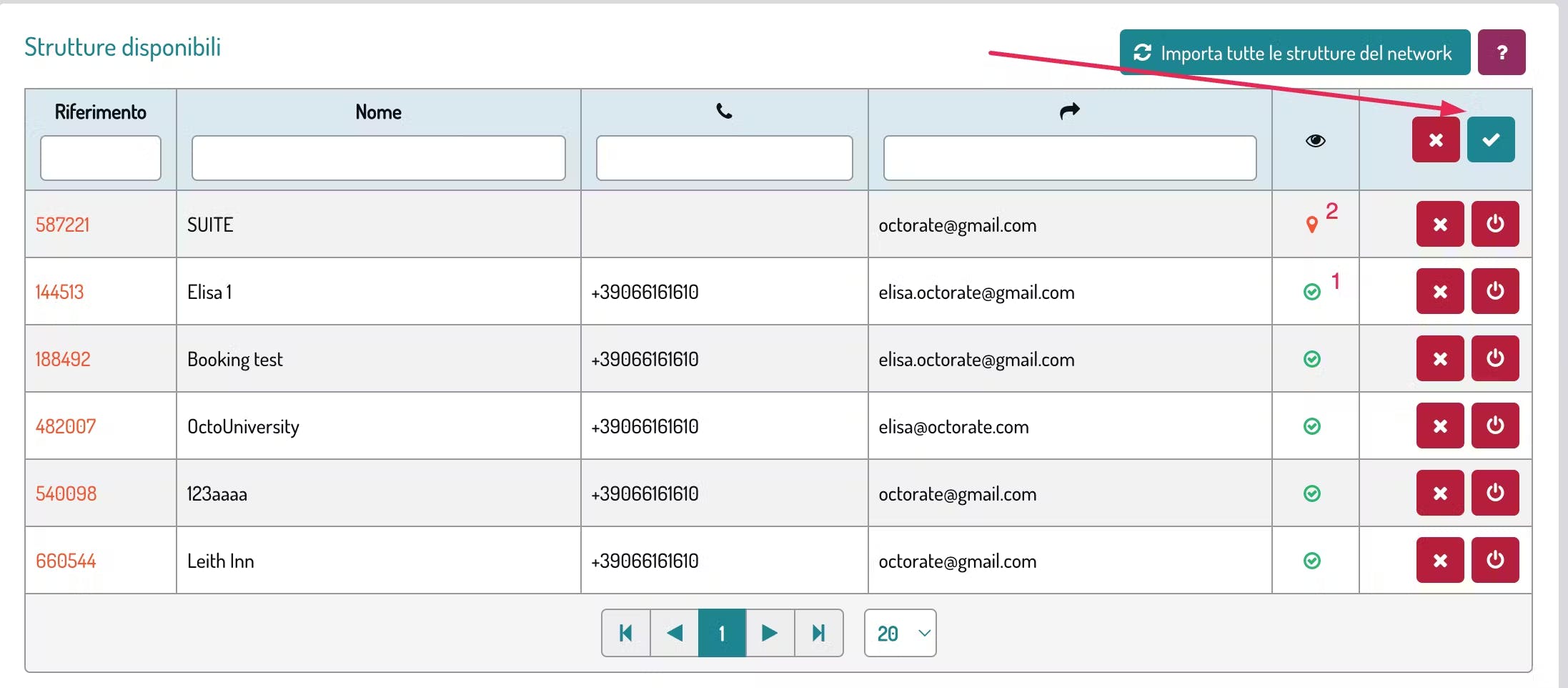This screenshot has width=1568, height=688.
Task: Remove the SUITE structure with its X button
Action: tap(1440, 224)
